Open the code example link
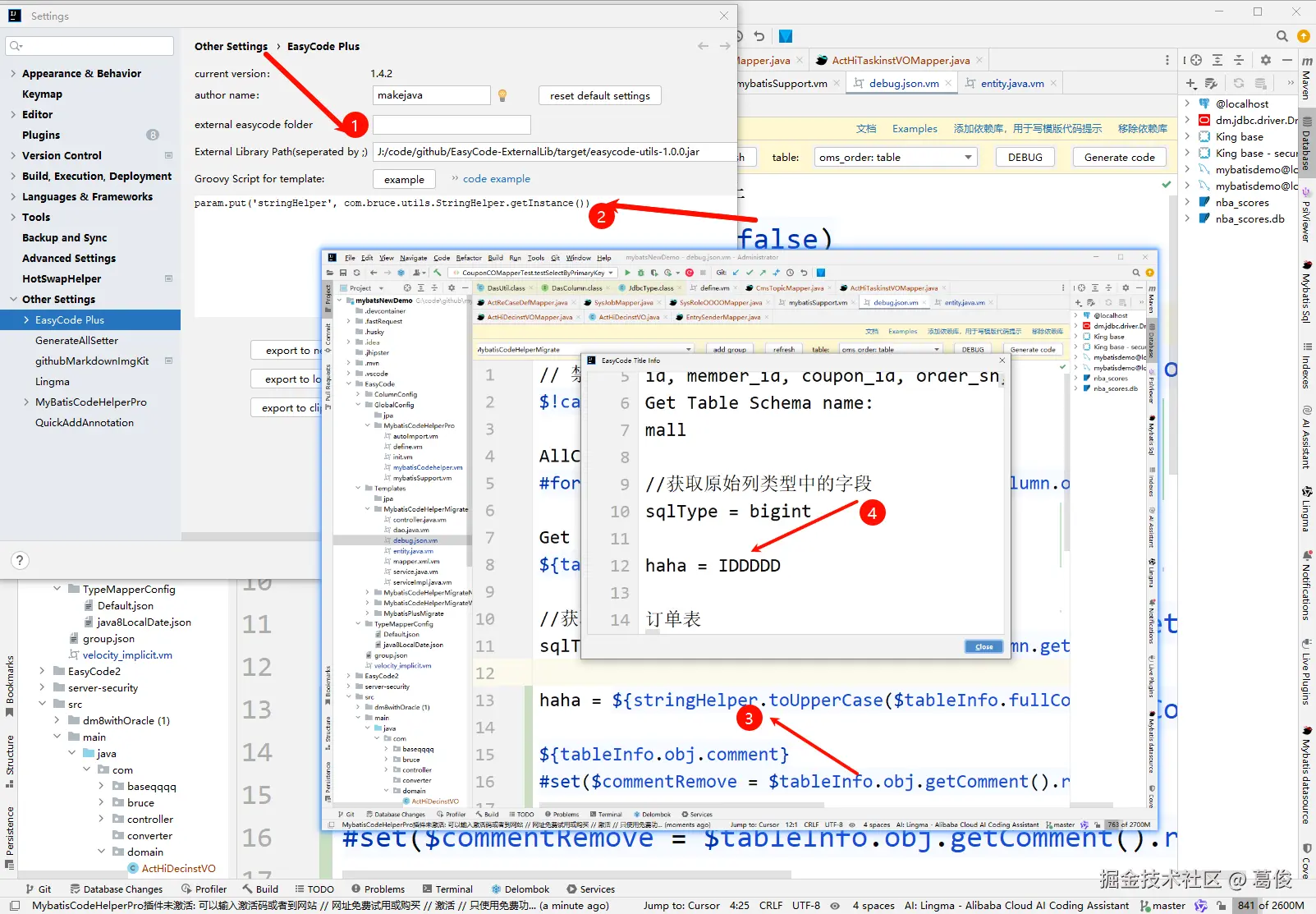 (496, 178)
